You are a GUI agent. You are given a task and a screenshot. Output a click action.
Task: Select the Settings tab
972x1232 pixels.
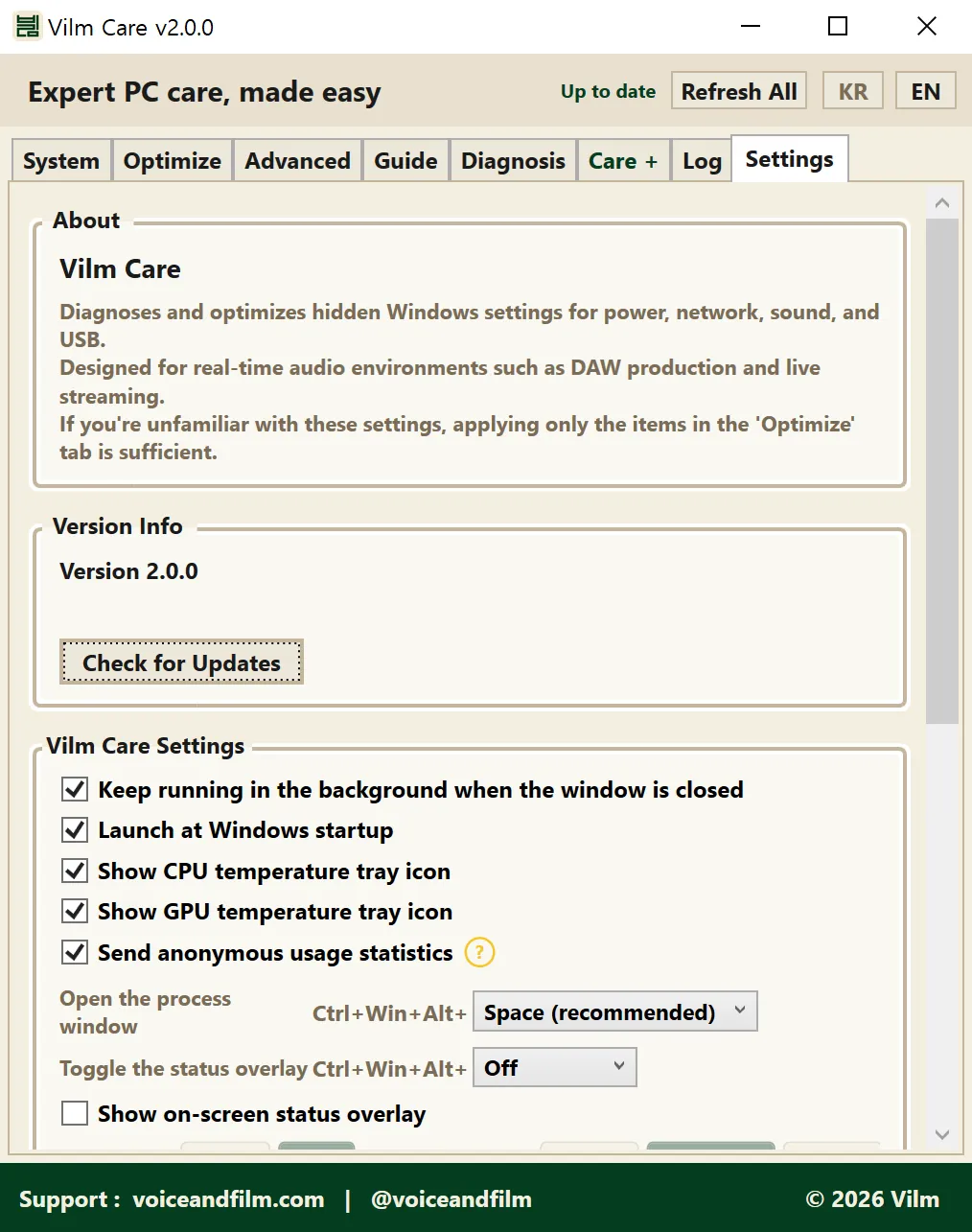pos(790,158)
